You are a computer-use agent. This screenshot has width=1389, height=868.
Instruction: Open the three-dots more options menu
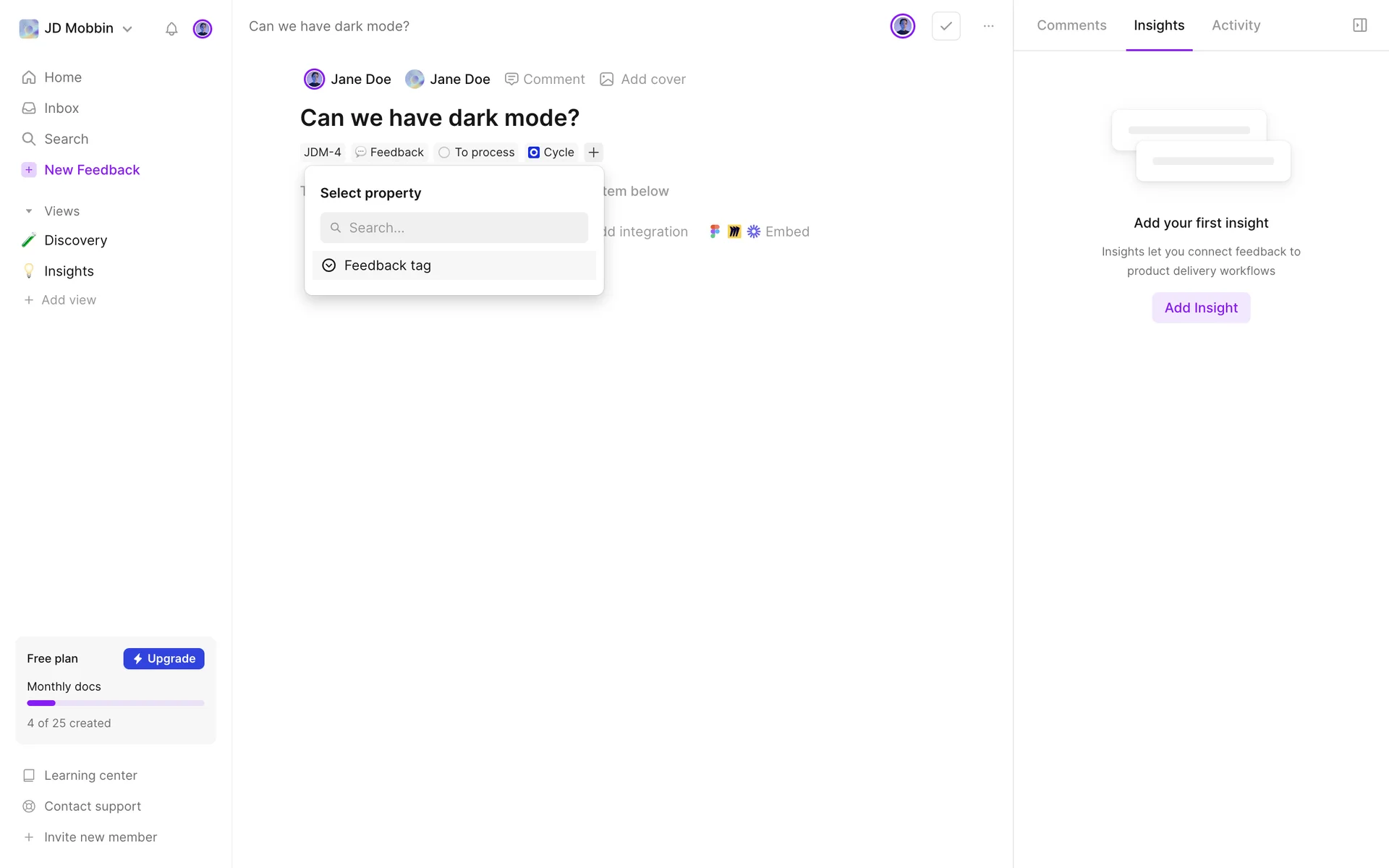coord(988,26)
